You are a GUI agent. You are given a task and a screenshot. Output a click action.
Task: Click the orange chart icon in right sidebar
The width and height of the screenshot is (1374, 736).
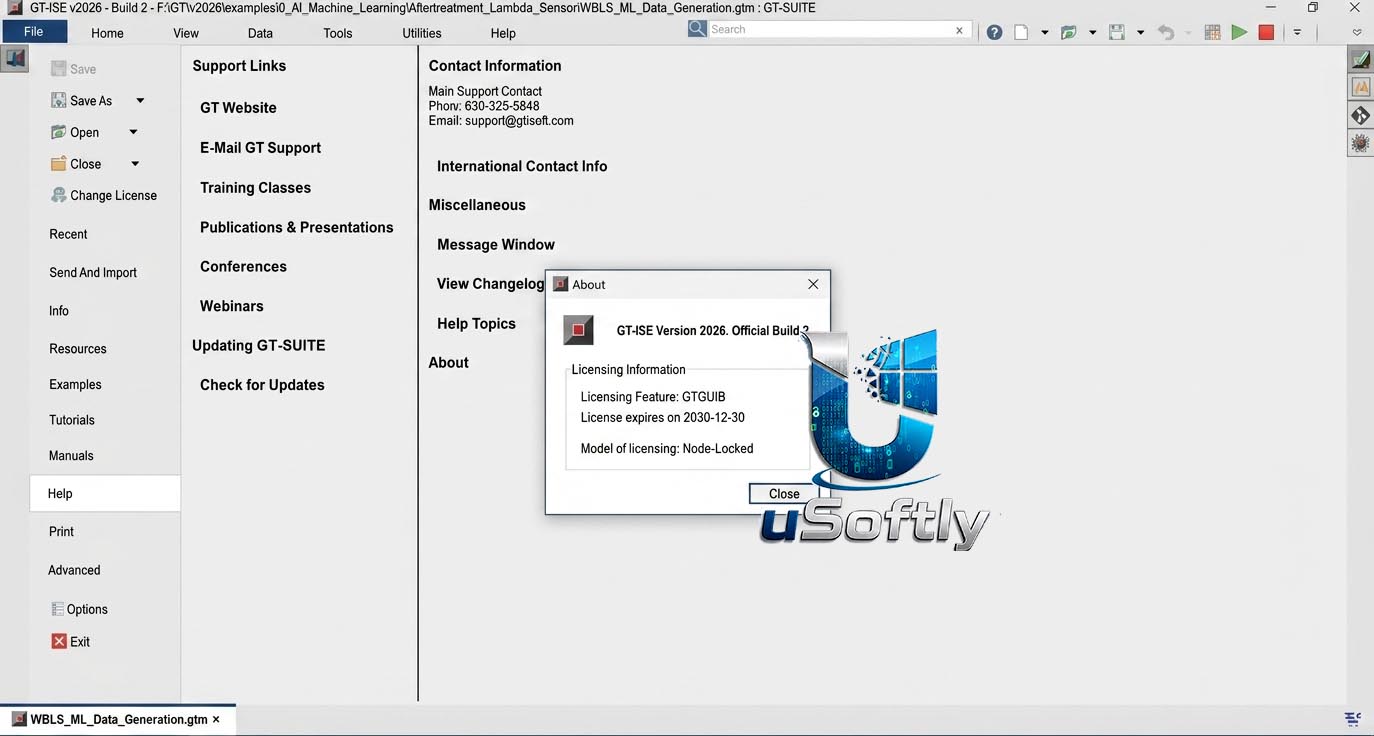pos(1360,88)
